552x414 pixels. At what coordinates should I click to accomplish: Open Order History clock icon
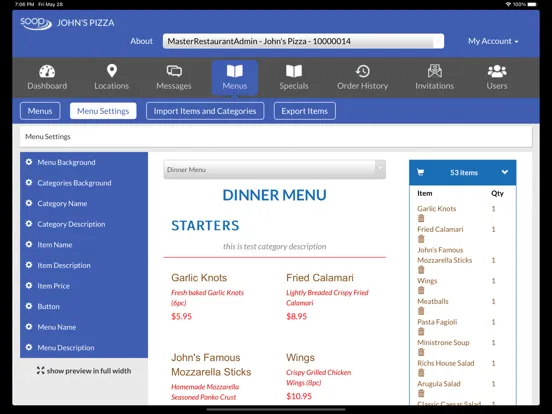pos(362,71)
